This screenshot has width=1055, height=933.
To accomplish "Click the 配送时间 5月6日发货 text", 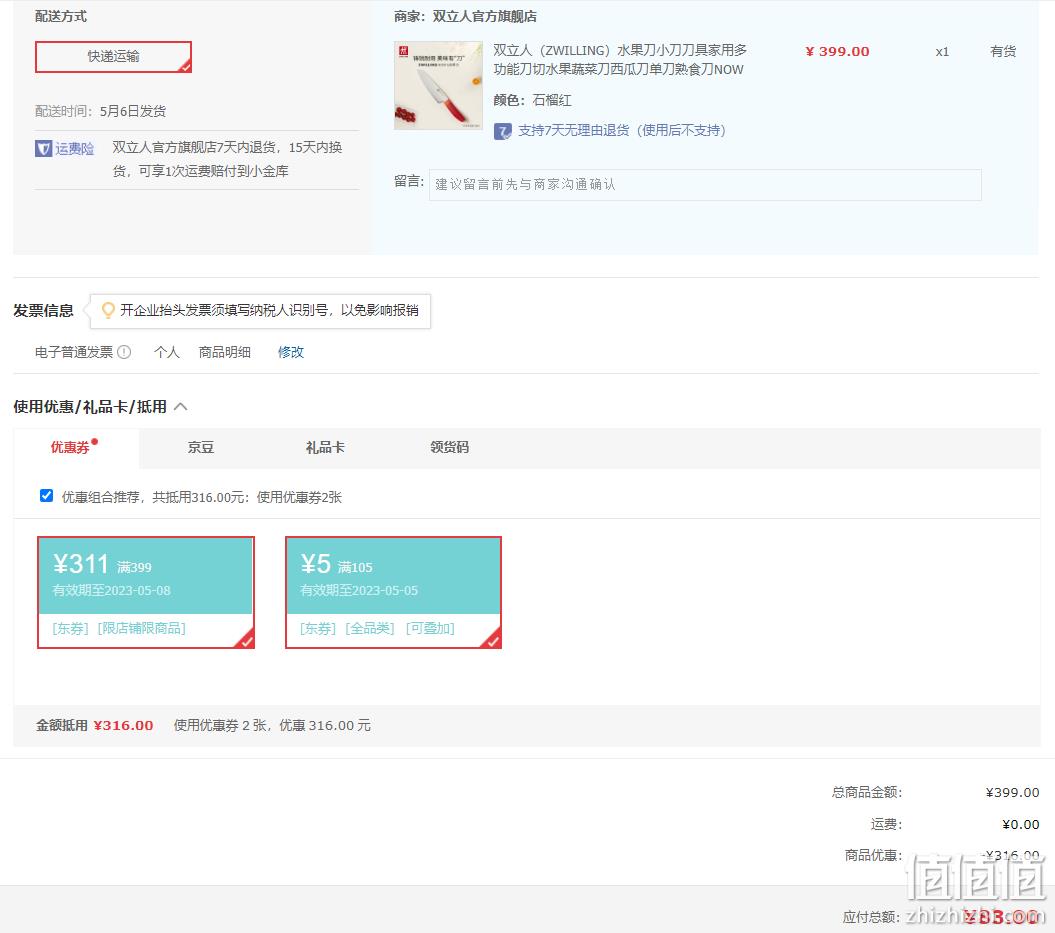I will click(101, 111).
